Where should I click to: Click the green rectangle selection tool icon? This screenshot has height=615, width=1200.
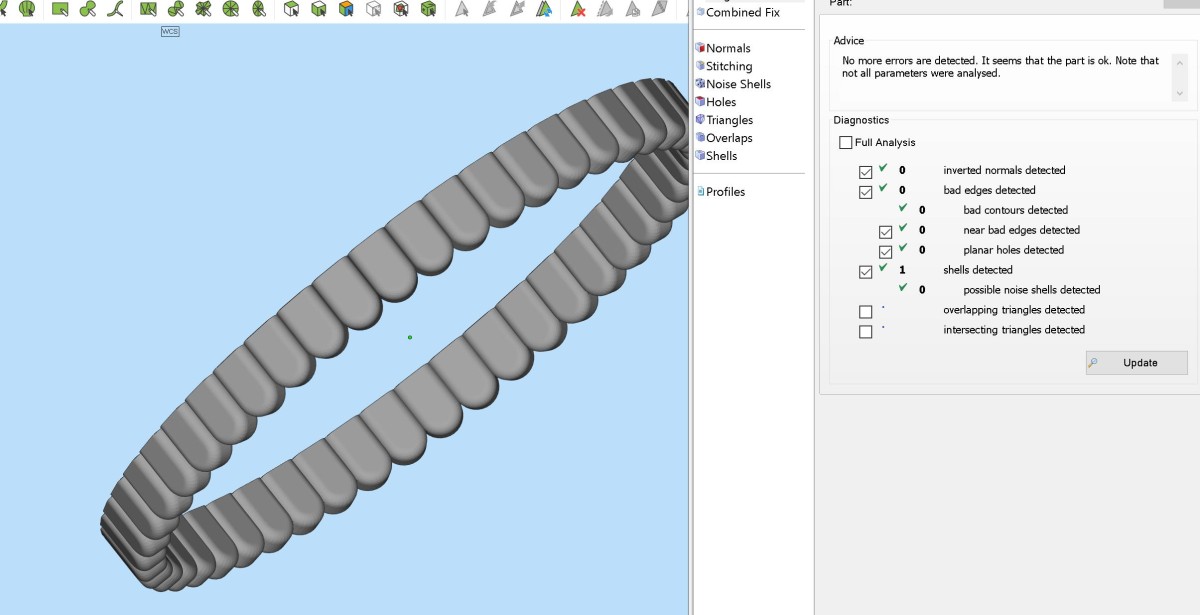coord(60,9)
